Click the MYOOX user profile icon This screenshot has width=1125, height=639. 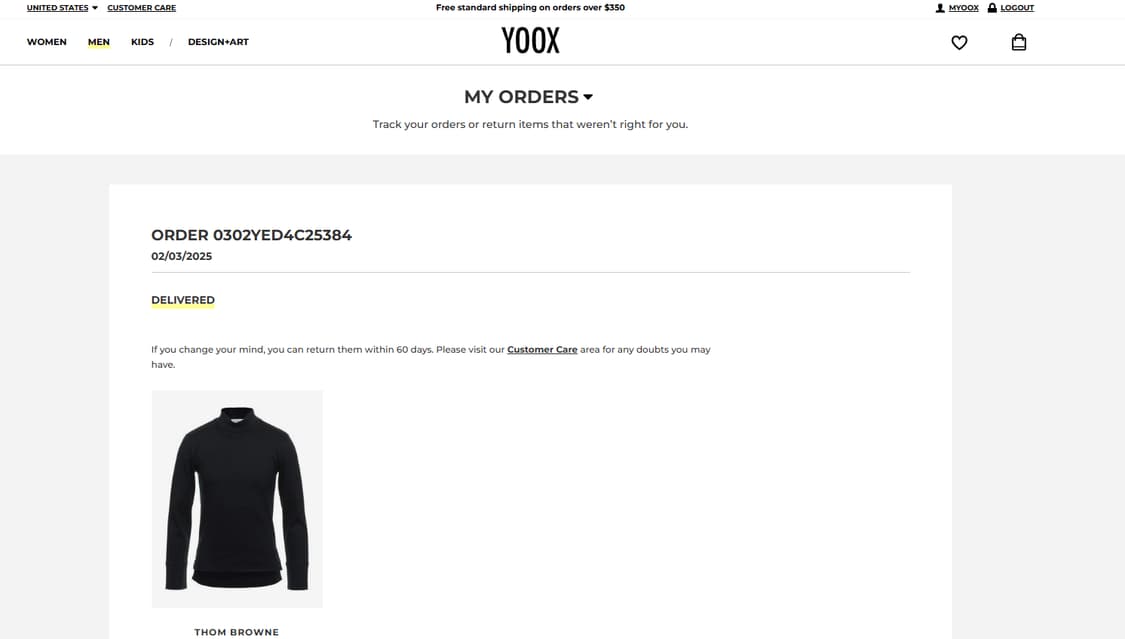[940, 8]
